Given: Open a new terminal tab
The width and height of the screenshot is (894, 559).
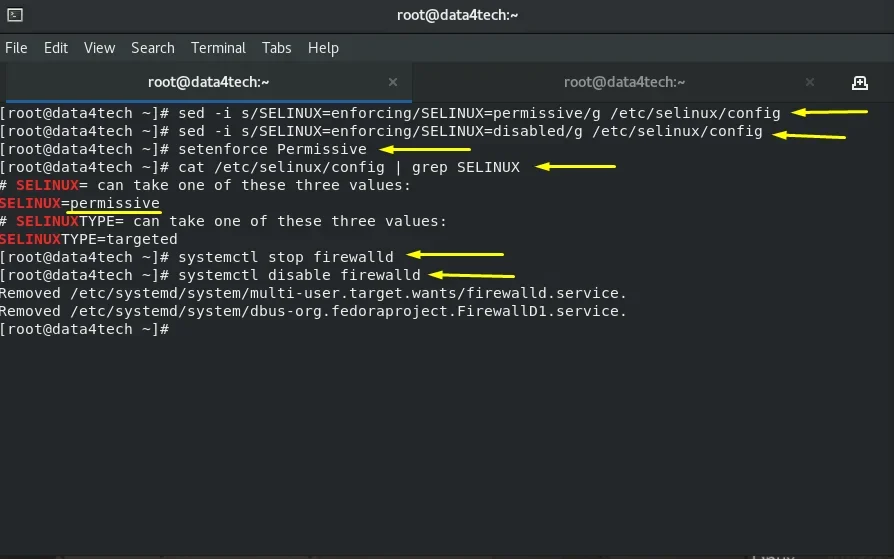Looking at the screenshot, I should pyautogui.click(x=859, y=83).
